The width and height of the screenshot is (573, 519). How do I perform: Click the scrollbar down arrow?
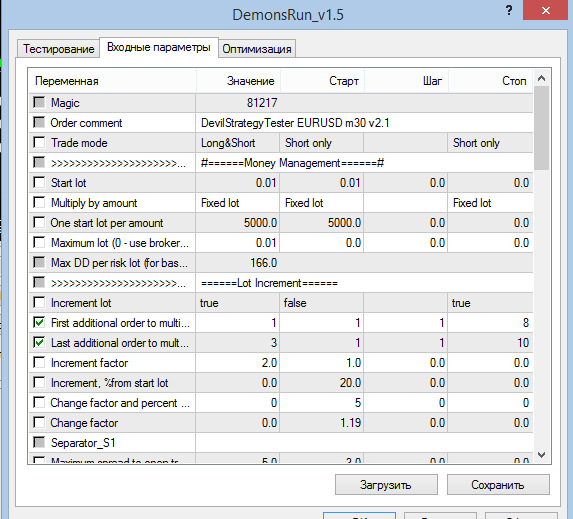pos(542,455)
